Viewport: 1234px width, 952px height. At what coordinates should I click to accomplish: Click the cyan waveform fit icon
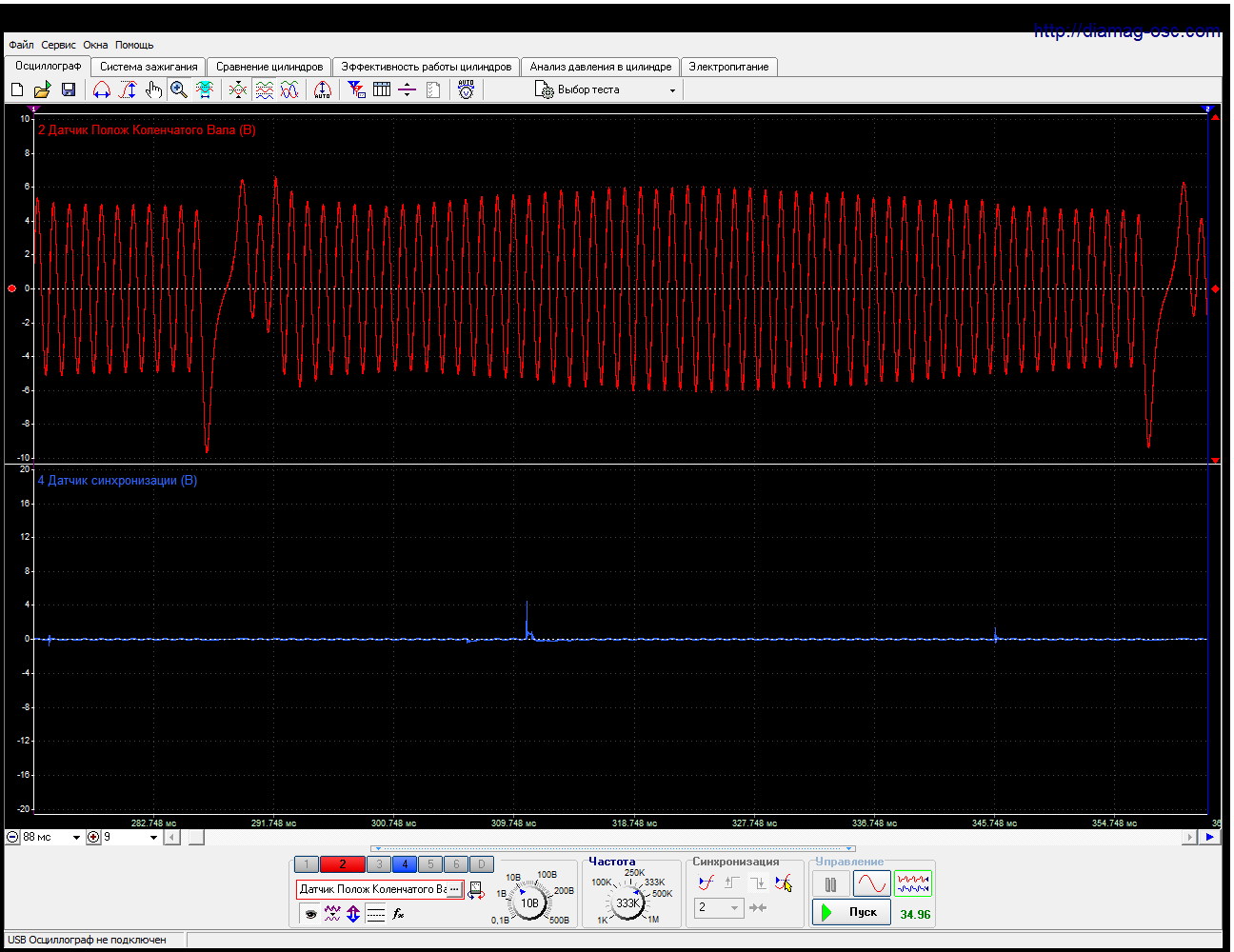204,89
